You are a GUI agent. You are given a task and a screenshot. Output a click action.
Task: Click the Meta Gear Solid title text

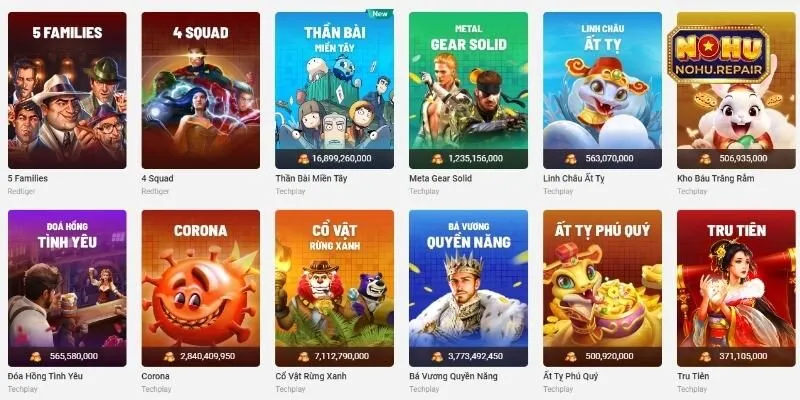coord(440,179)
